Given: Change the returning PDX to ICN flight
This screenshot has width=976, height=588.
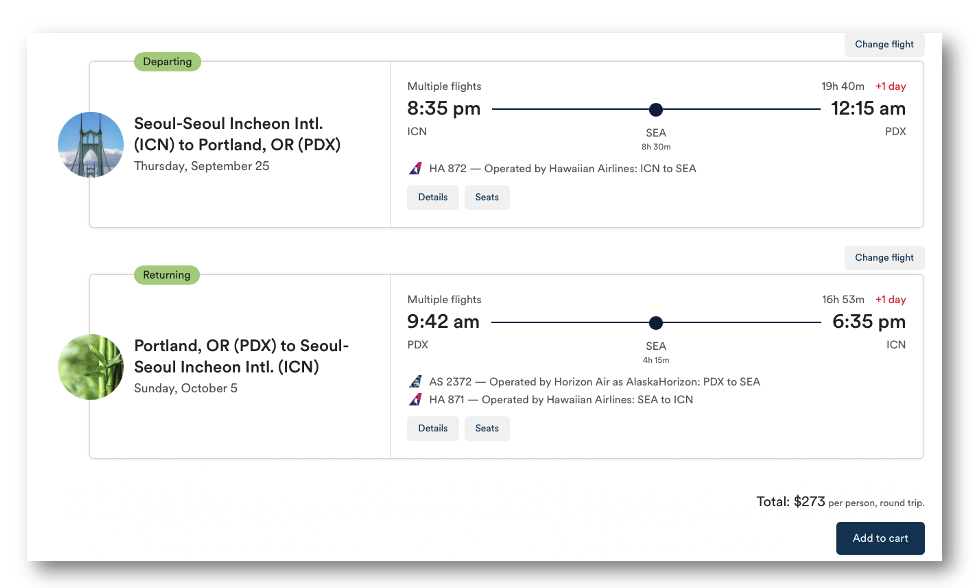Looking at the screenshot, I should click(884, 258).
